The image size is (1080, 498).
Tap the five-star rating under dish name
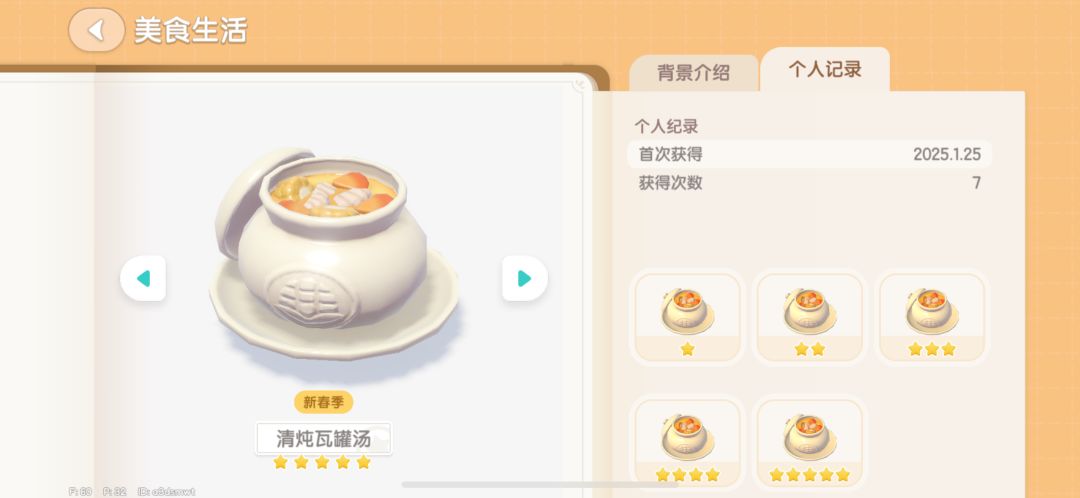[322, 462]
